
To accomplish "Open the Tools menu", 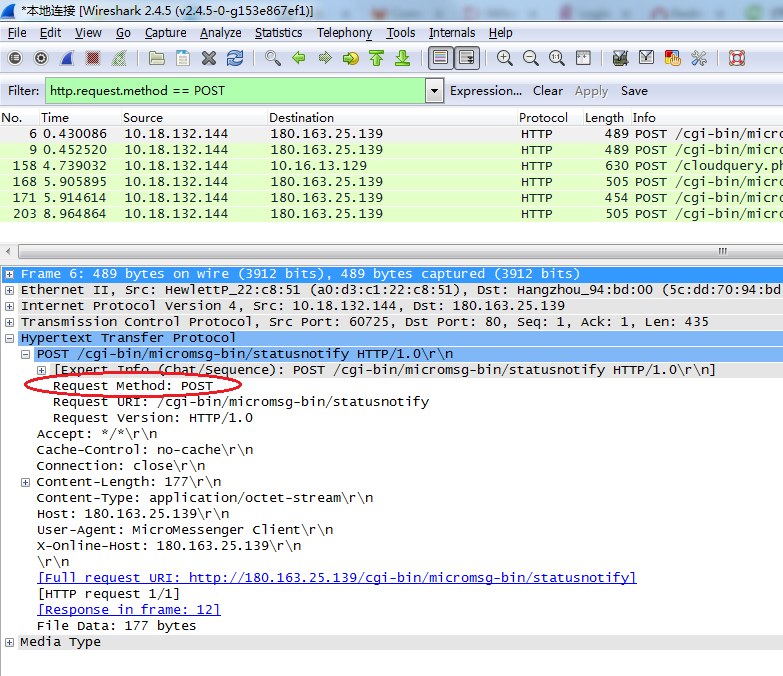I will (400, 33).
